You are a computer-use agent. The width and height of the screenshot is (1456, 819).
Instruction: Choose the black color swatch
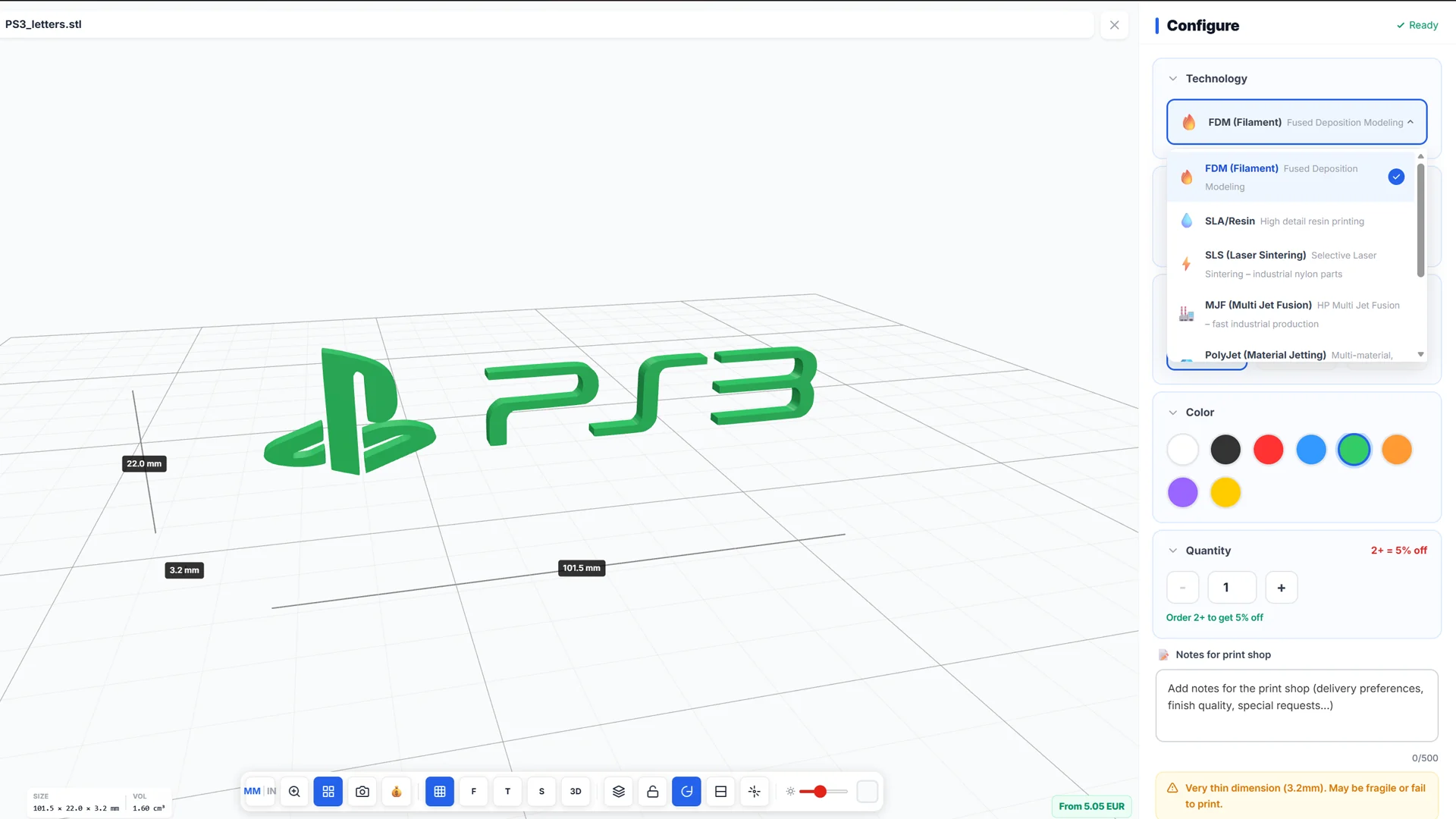click(1225, 450)
